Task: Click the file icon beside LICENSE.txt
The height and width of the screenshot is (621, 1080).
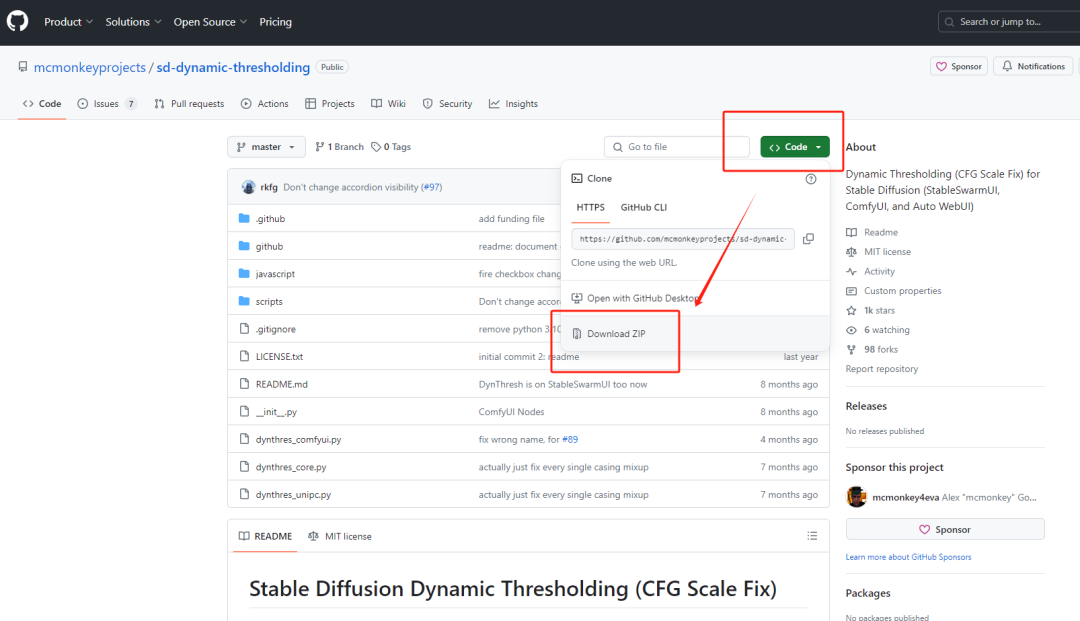Action: pos(244,356)
